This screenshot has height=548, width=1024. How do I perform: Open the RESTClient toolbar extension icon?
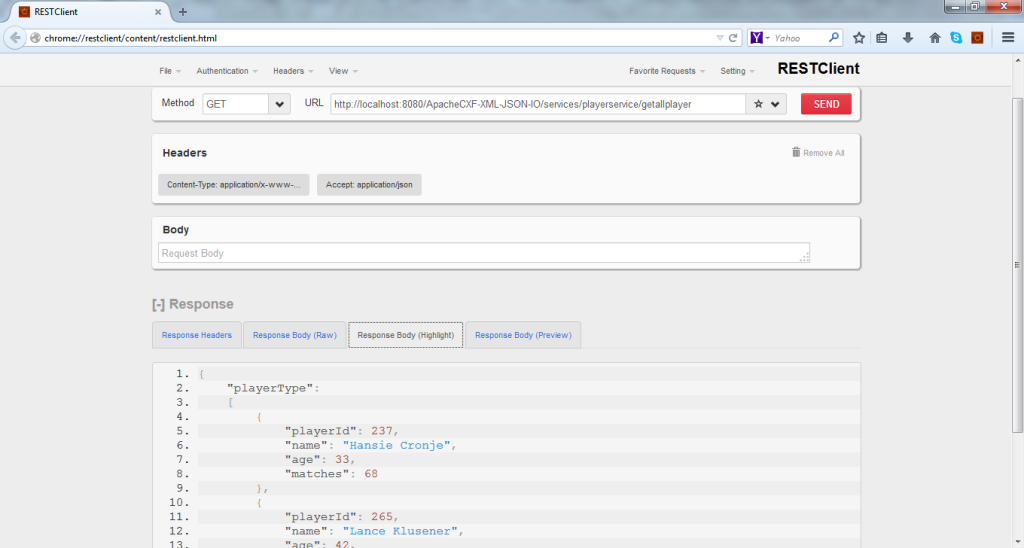click(x=977, y=38)
